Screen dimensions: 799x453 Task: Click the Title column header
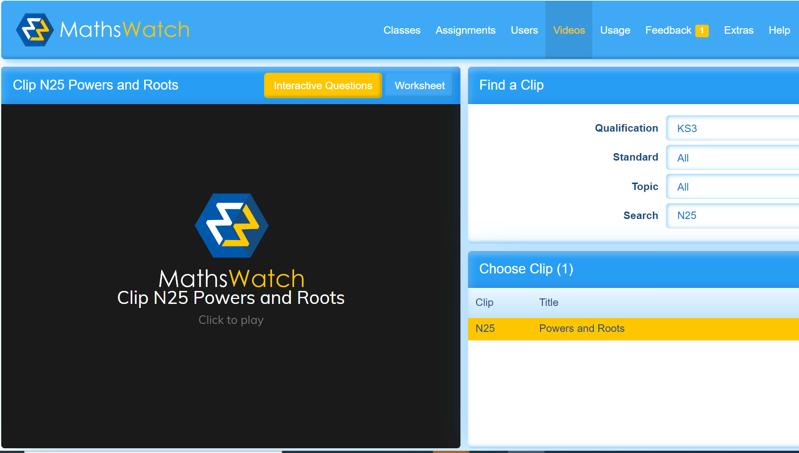(548, 303)
